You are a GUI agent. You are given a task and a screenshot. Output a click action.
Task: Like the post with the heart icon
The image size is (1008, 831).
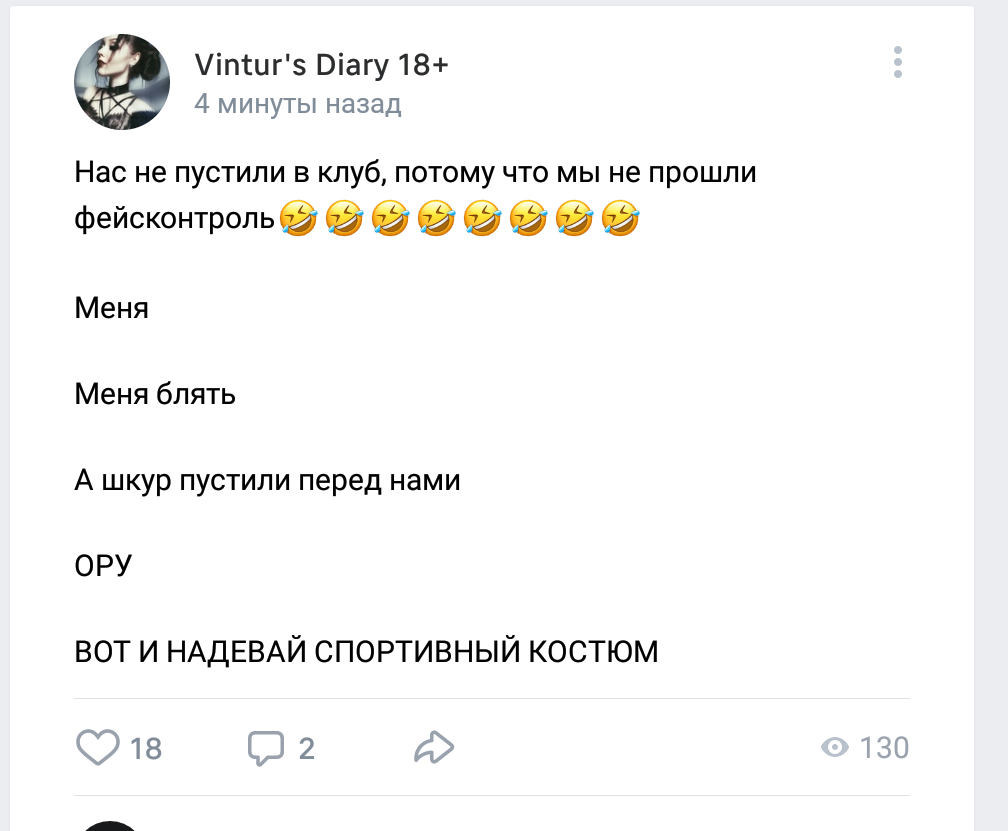(98, 747)
